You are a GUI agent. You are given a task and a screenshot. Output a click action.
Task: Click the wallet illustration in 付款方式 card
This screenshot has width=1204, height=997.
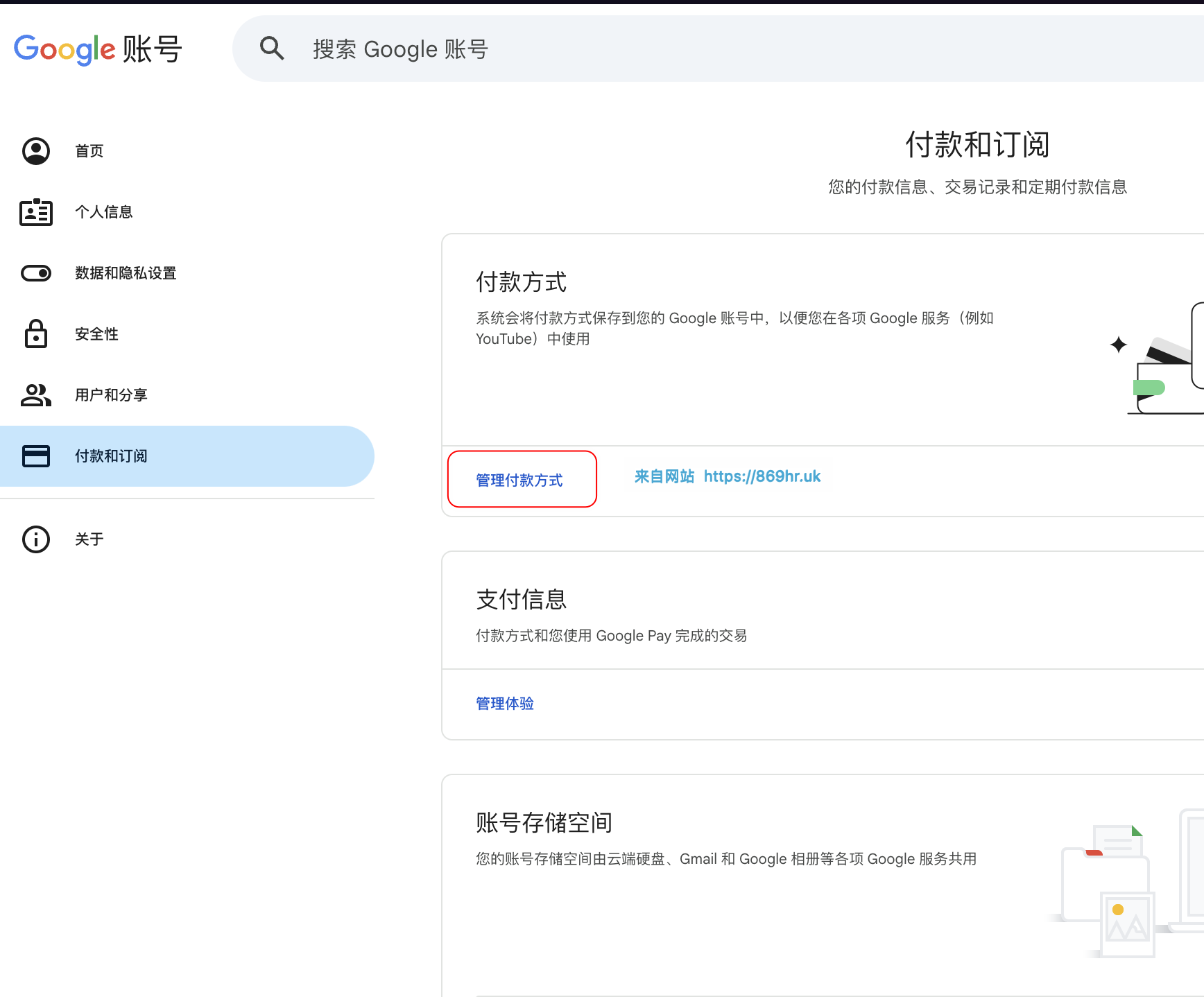1157,358
